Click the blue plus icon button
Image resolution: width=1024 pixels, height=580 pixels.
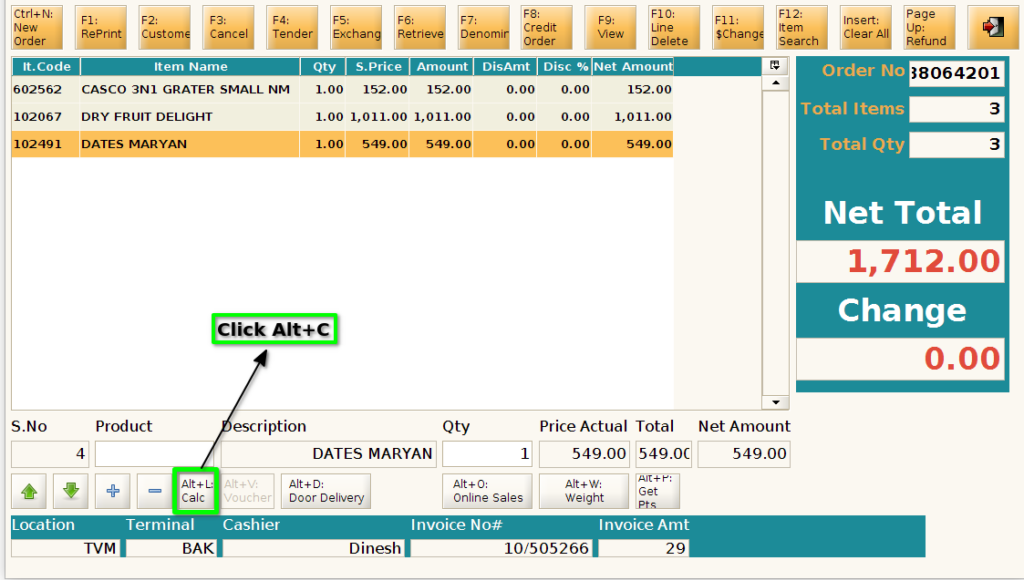(x=113, y=491)
